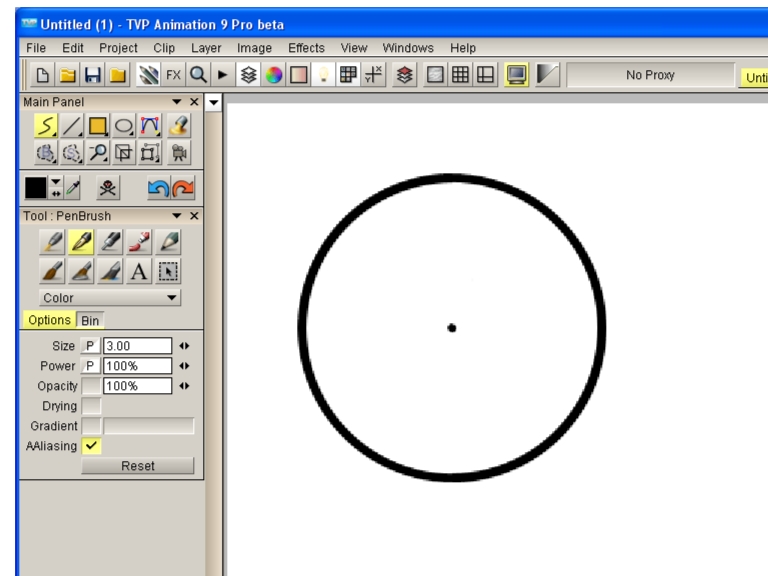
Task: Select the straight line tool
Action: point(72,126)
